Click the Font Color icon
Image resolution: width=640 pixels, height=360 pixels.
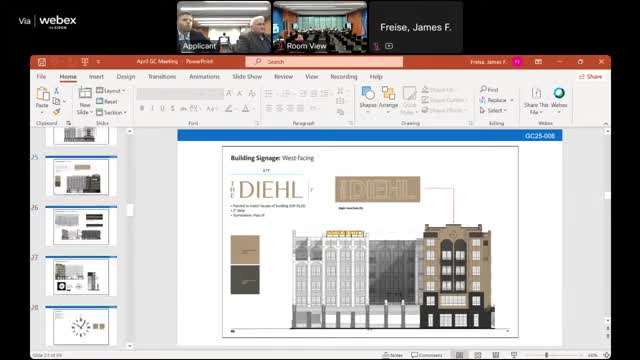(x=246, y=109)
